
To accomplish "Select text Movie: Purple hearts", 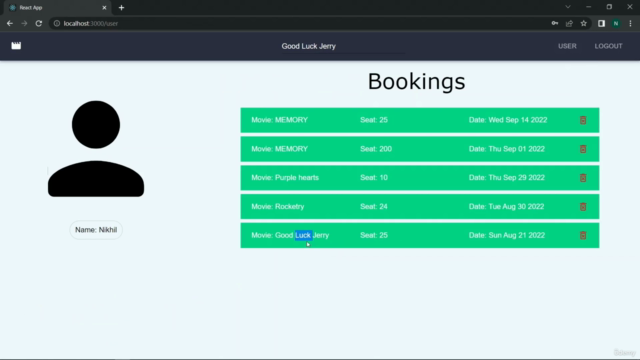I will [x=285, y=178].
